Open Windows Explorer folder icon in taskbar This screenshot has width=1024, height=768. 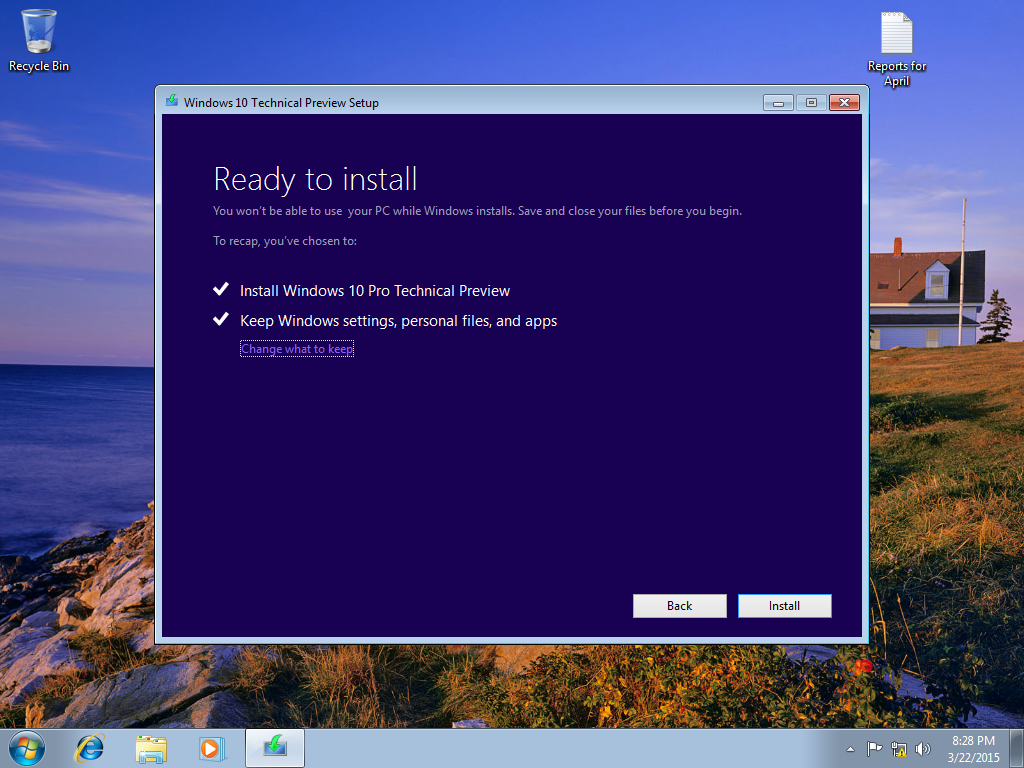pos(151,748)
